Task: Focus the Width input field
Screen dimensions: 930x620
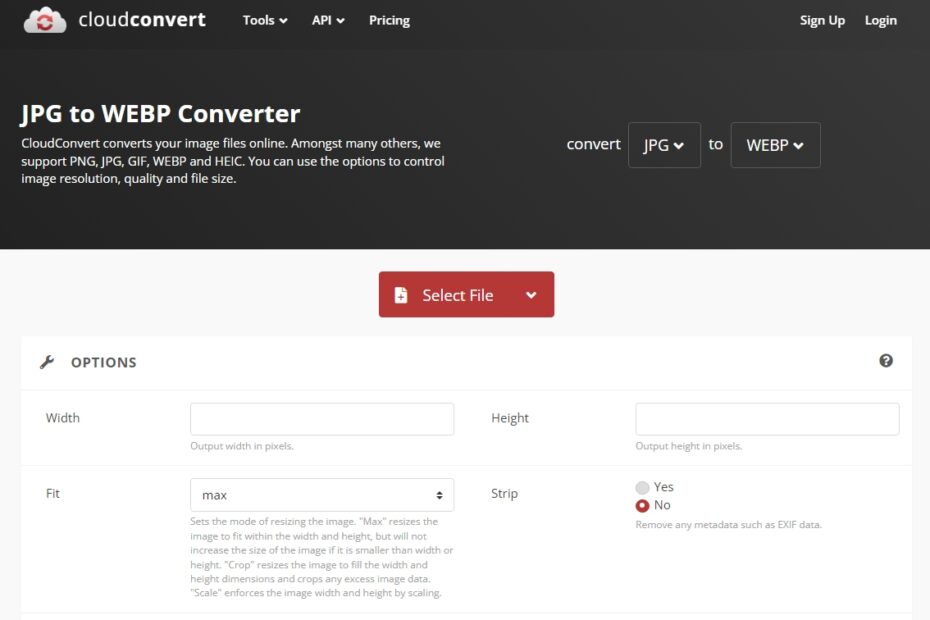Action: click(x=321, y=419)
